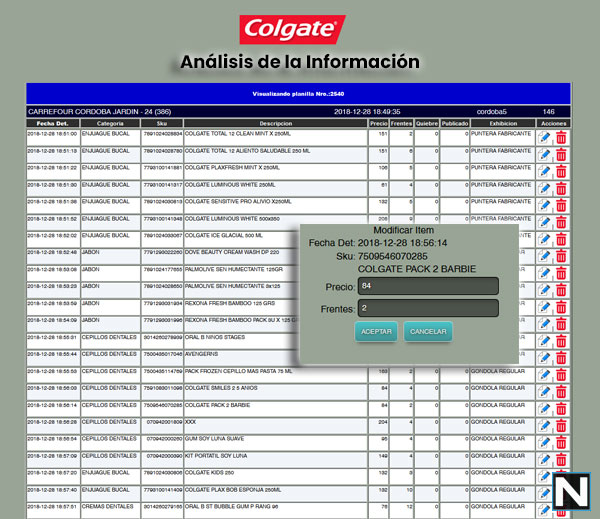
Task: Edit the COLGATE ICE GLACIAL 500 ML row
Action: click(x=544, y=240)
